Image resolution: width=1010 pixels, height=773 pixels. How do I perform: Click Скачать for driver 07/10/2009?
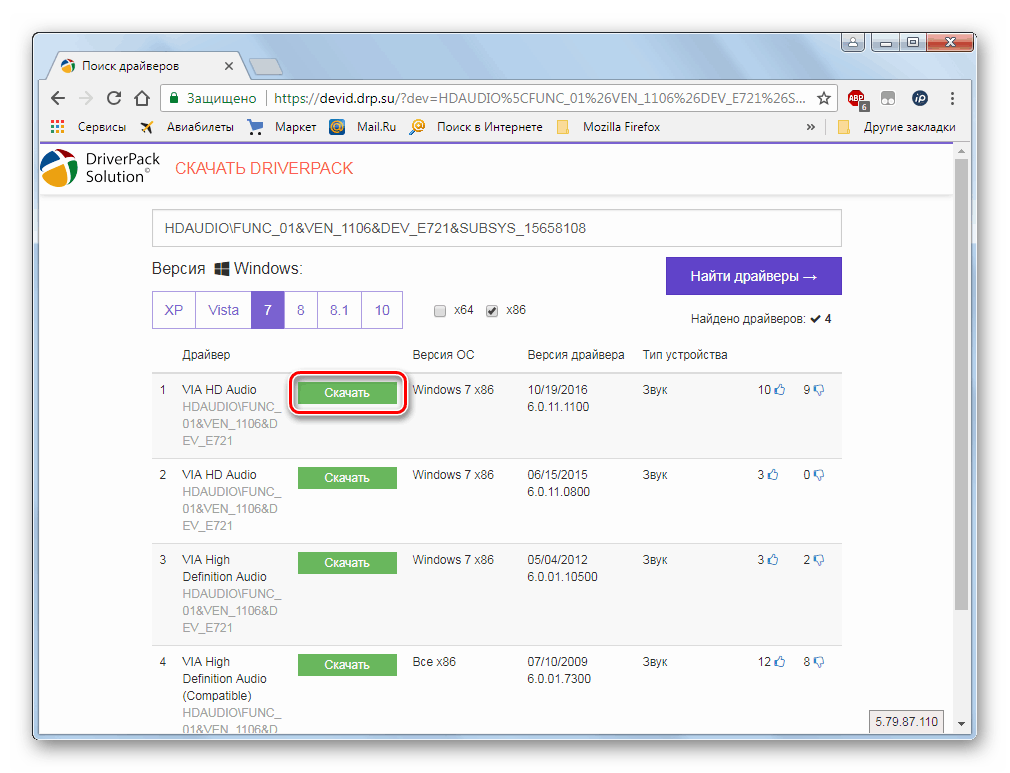coord(347,664)
